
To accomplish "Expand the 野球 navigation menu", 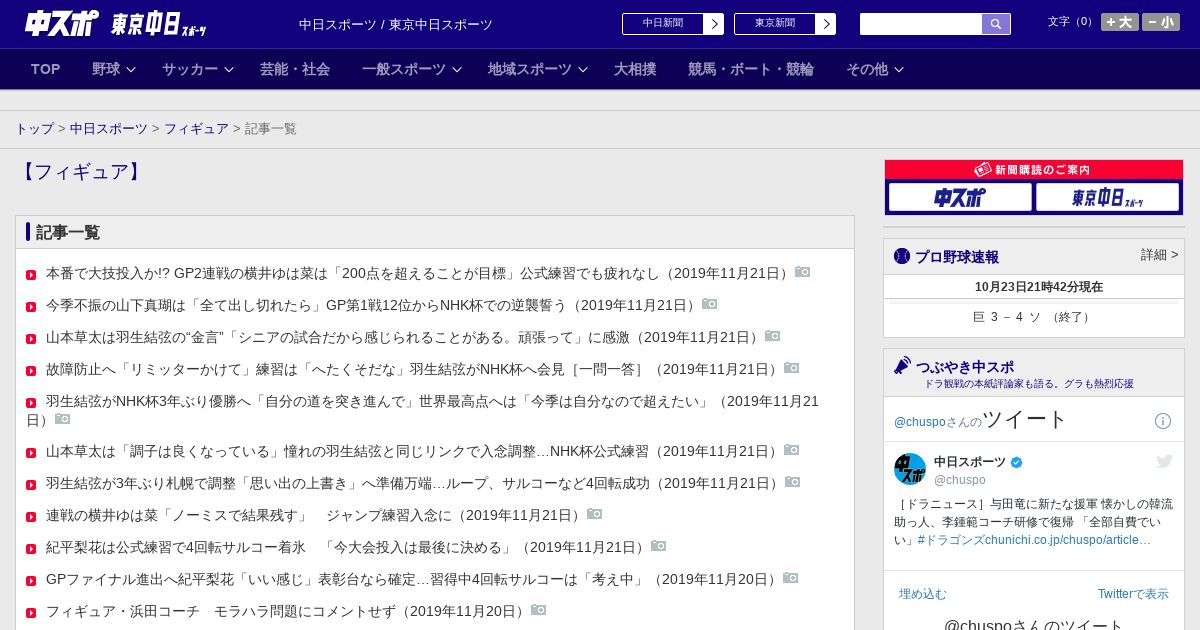I will [x=116, y=69].
